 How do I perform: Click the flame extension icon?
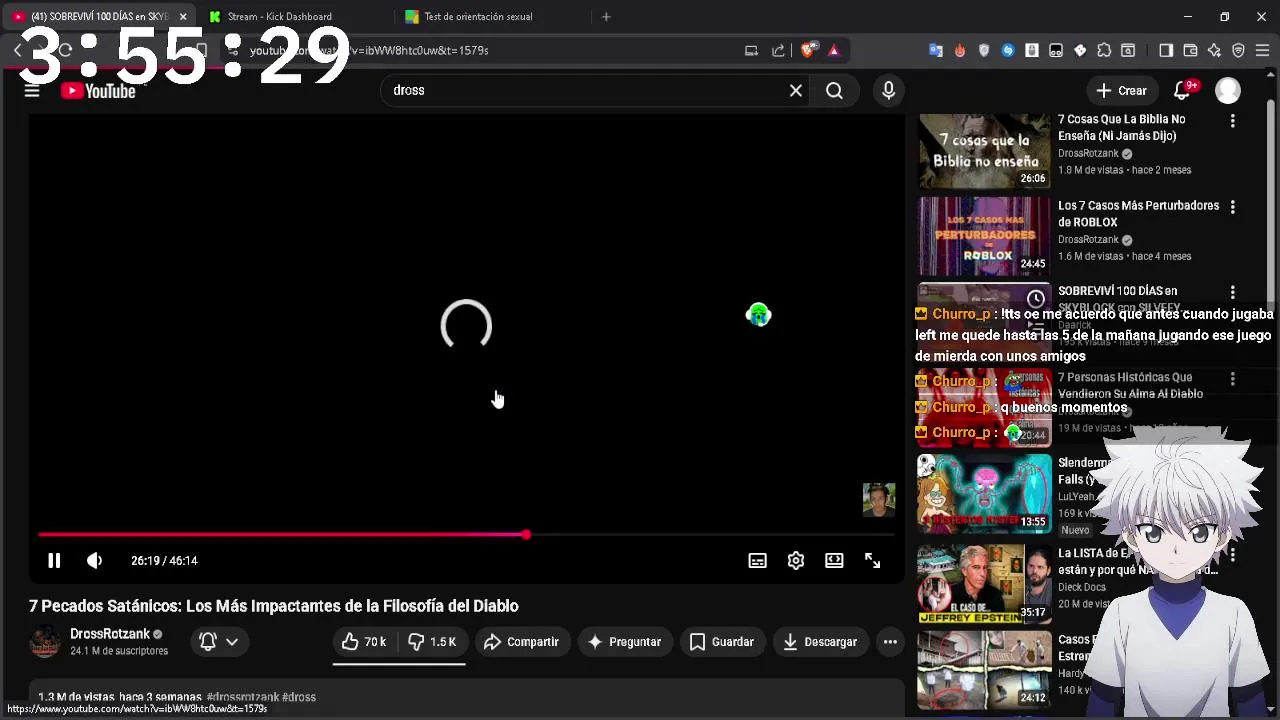(x=960, y=50)
